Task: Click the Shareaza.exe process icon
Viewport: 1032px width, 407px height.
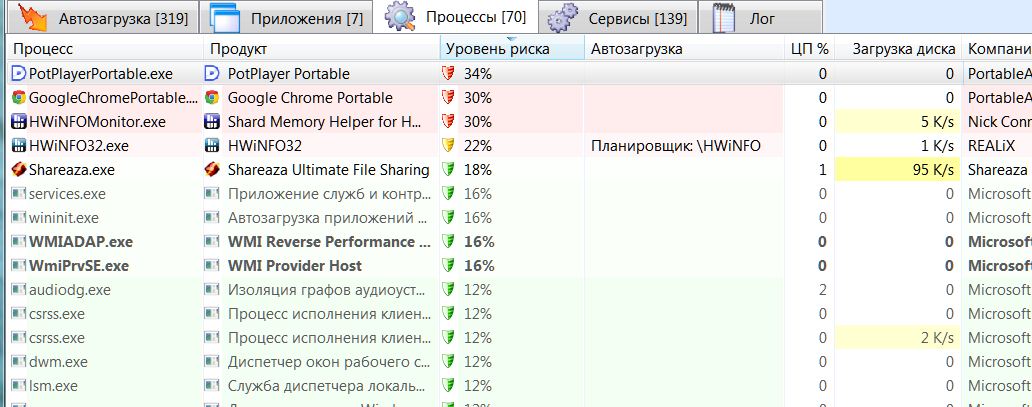Action: point(18,170)
